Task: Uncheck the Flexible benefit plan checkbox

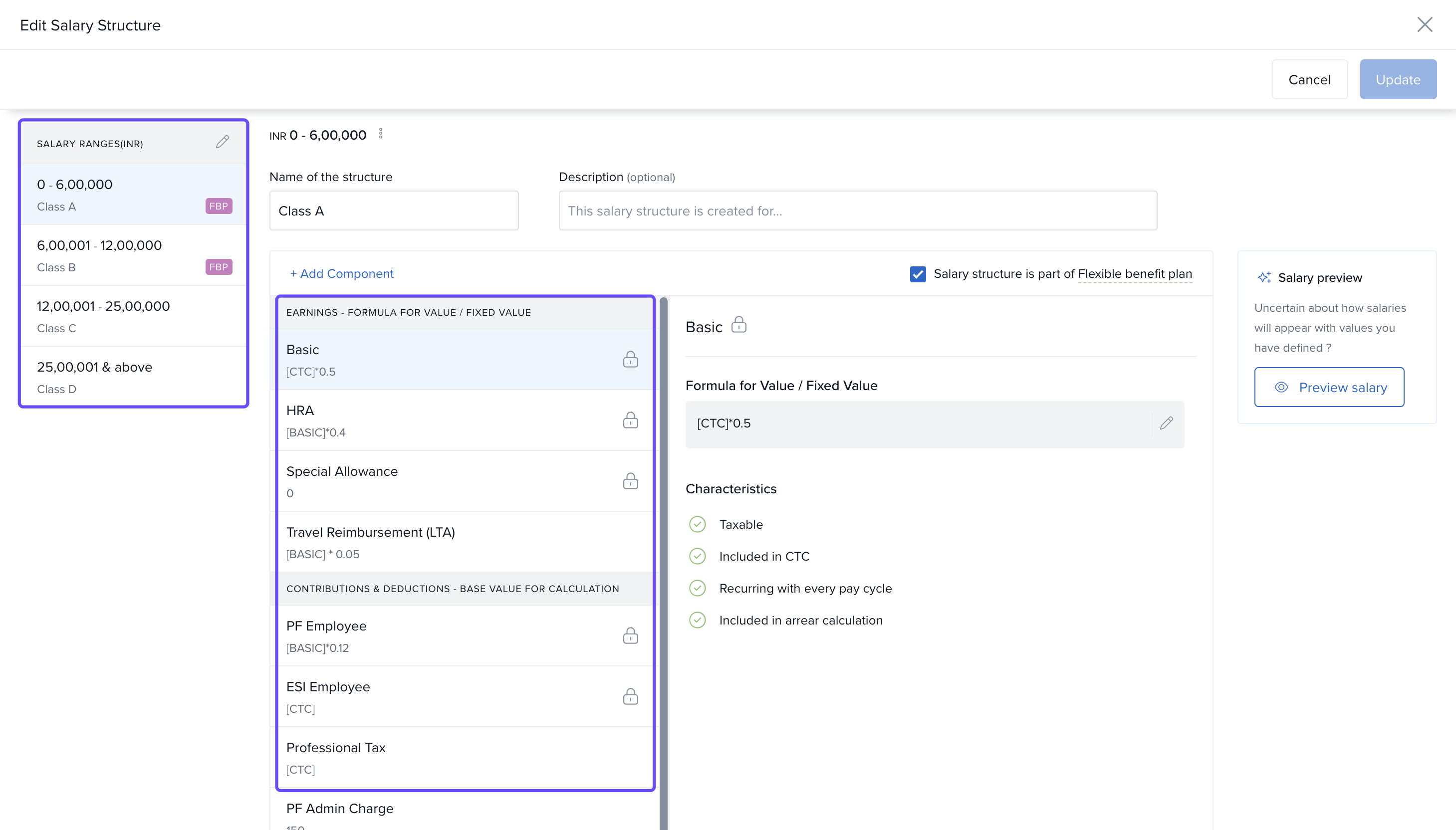Action: coord(917,274)
